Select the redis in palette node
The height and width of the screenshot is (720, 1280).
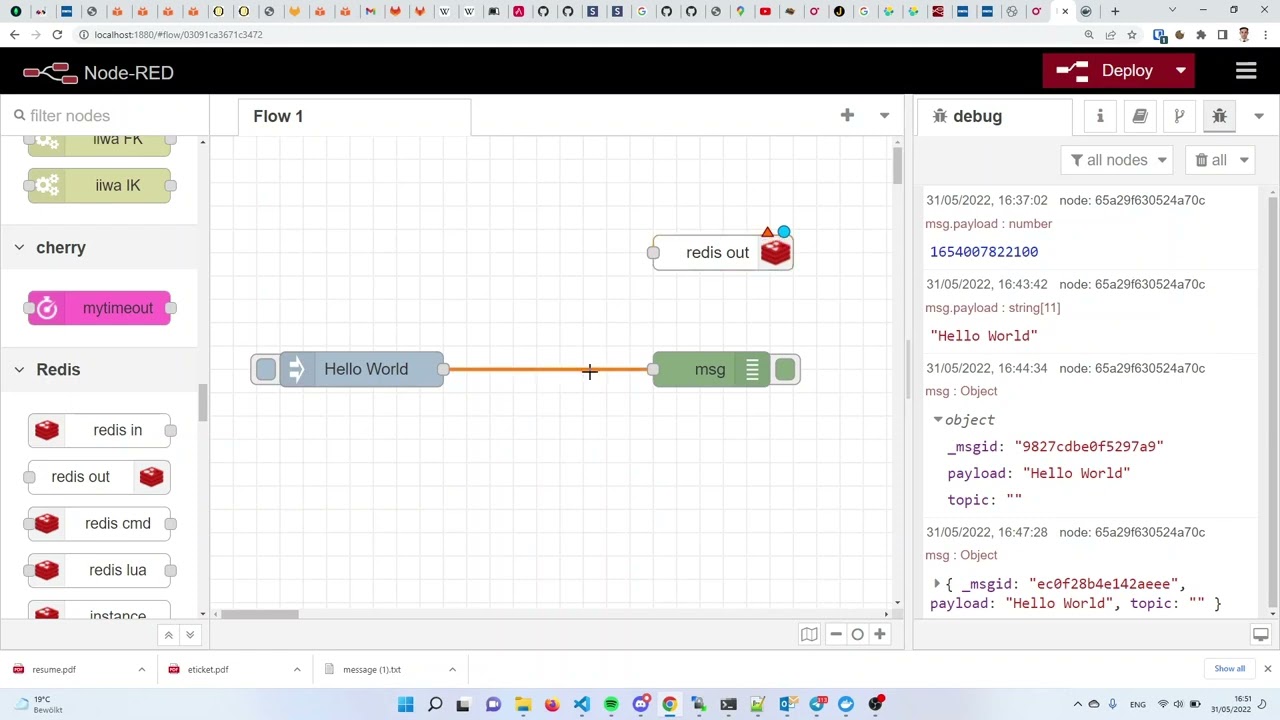100,430
